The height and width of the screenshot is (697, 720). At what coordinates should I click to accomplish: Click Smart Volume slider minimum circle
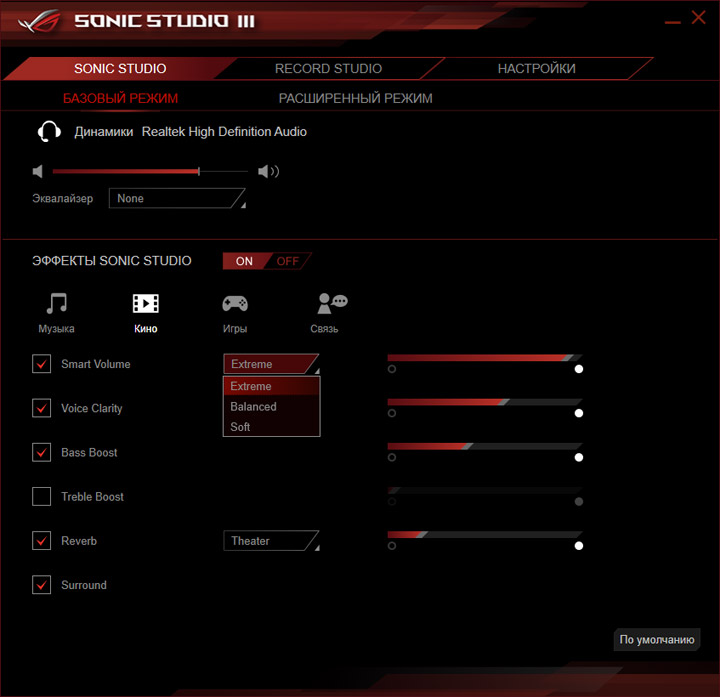click(392, 369)
